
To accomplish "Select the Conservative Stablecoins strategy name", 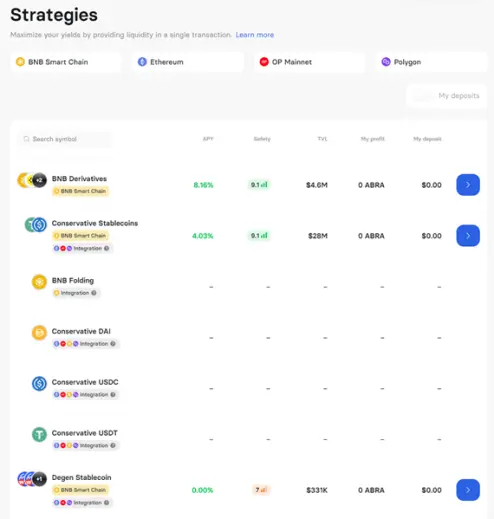I will [95, 223].
